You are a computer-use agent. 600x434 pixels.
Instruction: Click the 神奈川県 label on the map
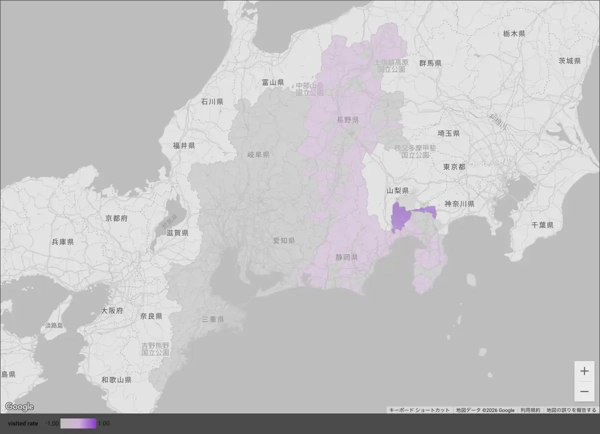pos(459,204)
